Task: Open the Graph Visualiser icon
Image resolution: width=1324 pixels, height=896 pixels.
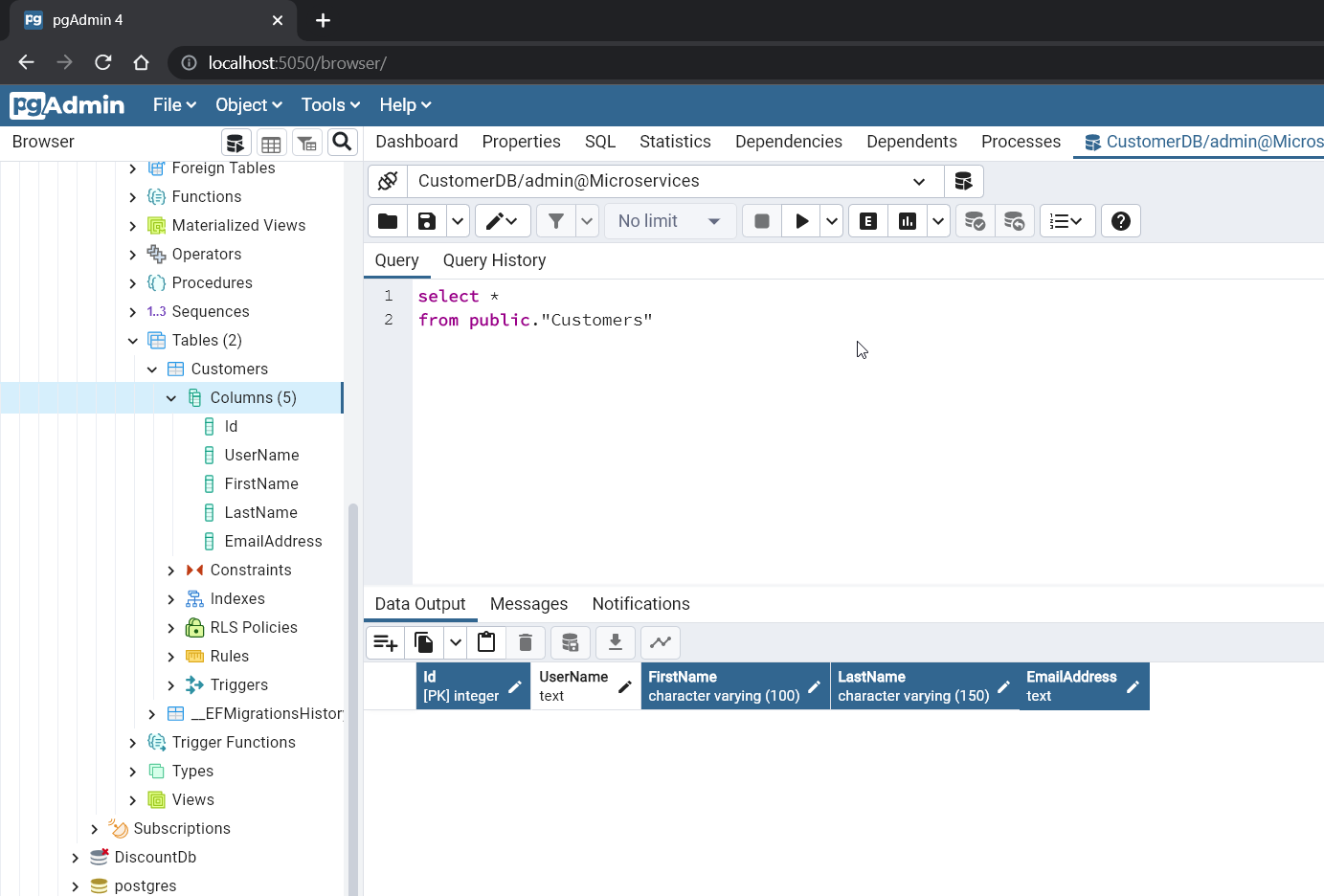Action: (x=661, y=642)
